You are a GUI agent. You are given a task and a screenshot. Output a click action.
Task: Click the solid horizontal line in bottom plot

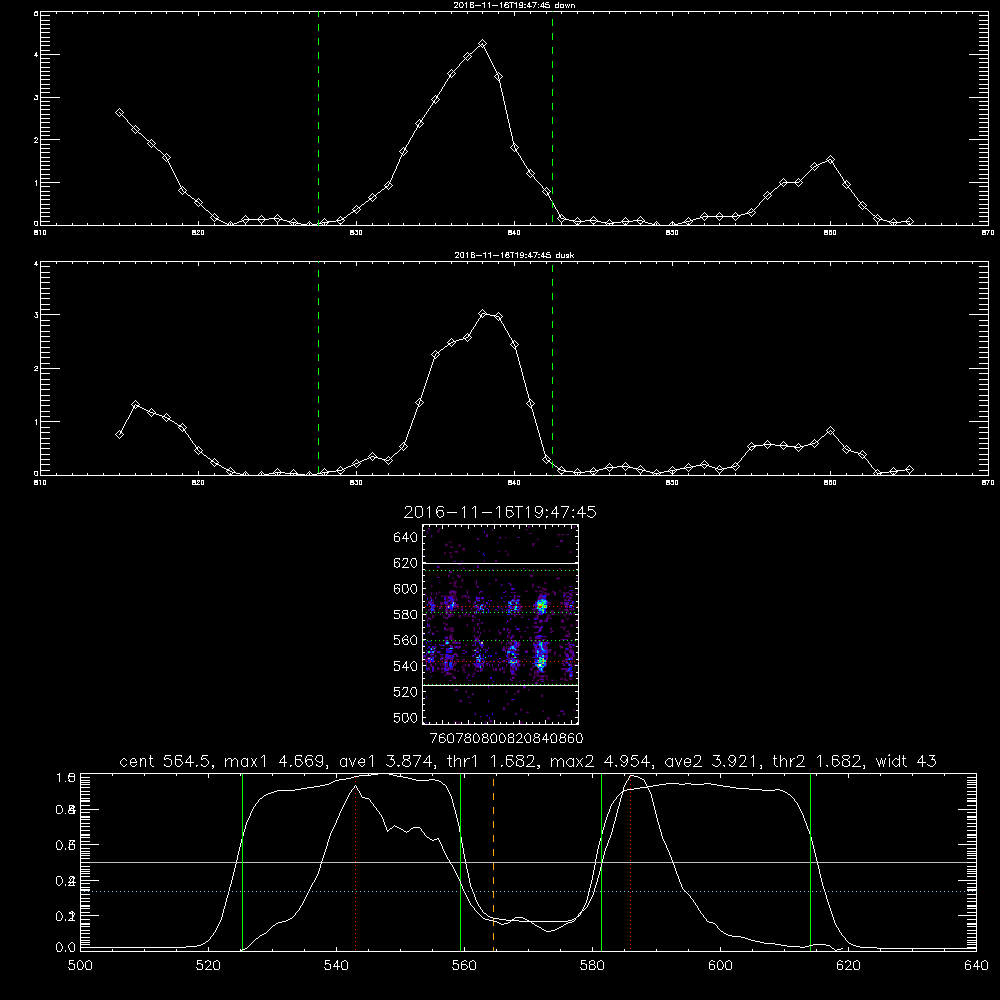click(x=528, y=862)
